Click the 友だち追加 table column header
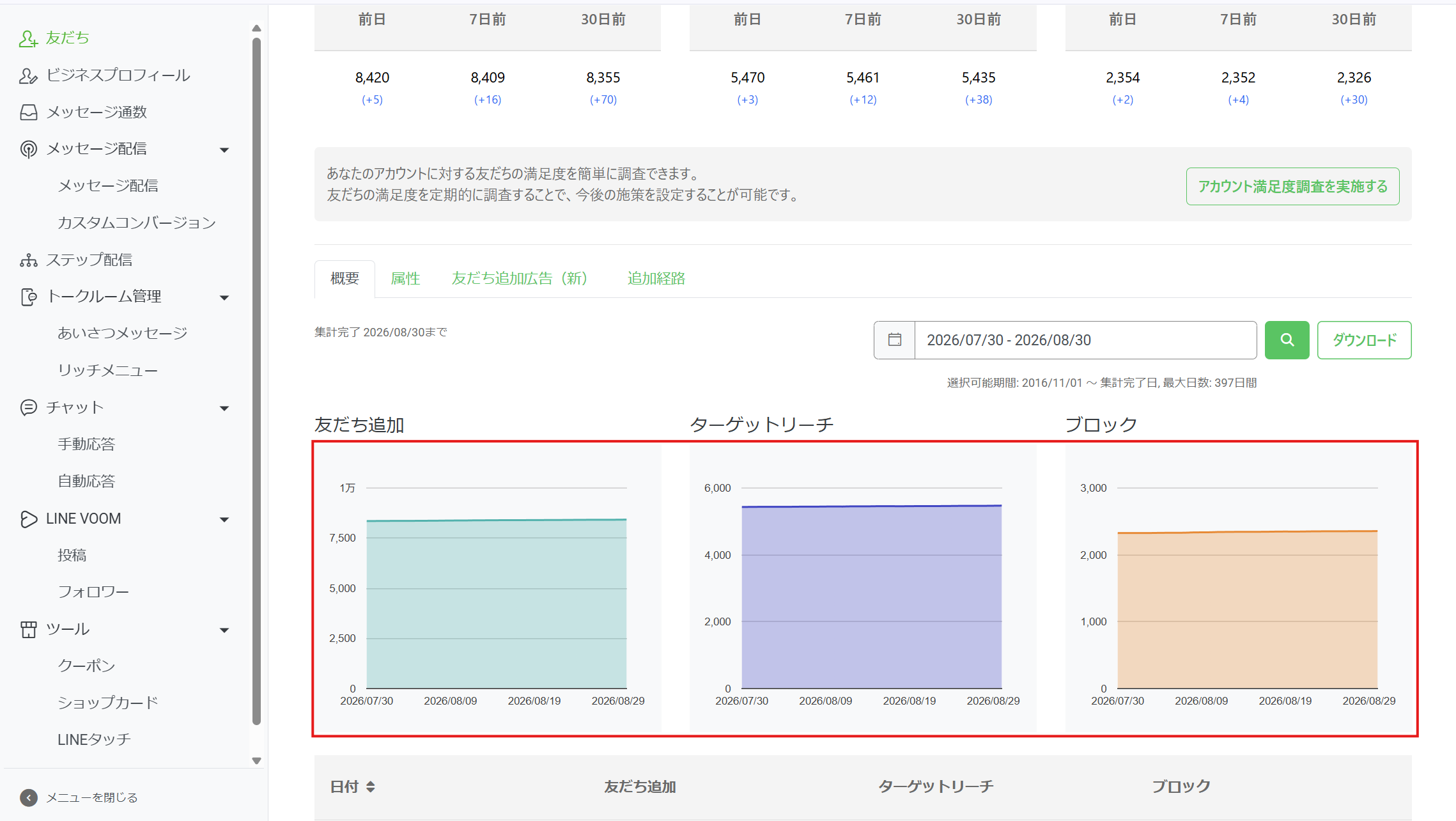Screen dimensions: 1456x821 pyautogui.click(x=640, y=786)
